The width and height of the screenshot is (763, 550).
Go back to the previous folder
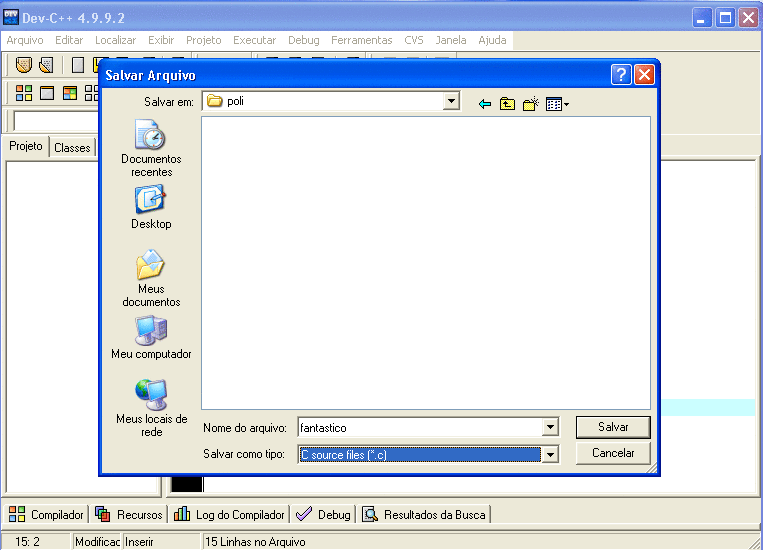485,103
